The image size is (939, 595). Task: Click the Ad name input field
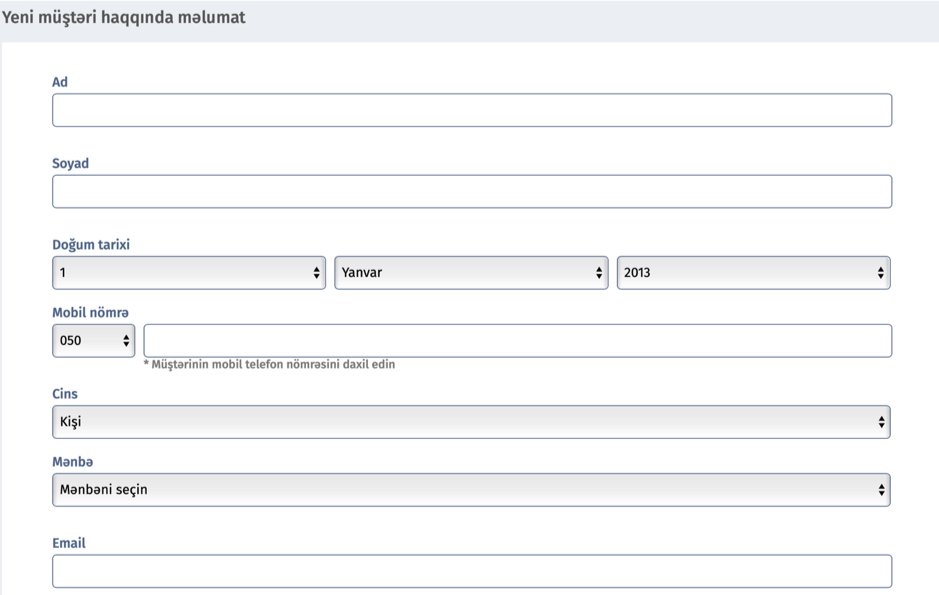[472, 110]
